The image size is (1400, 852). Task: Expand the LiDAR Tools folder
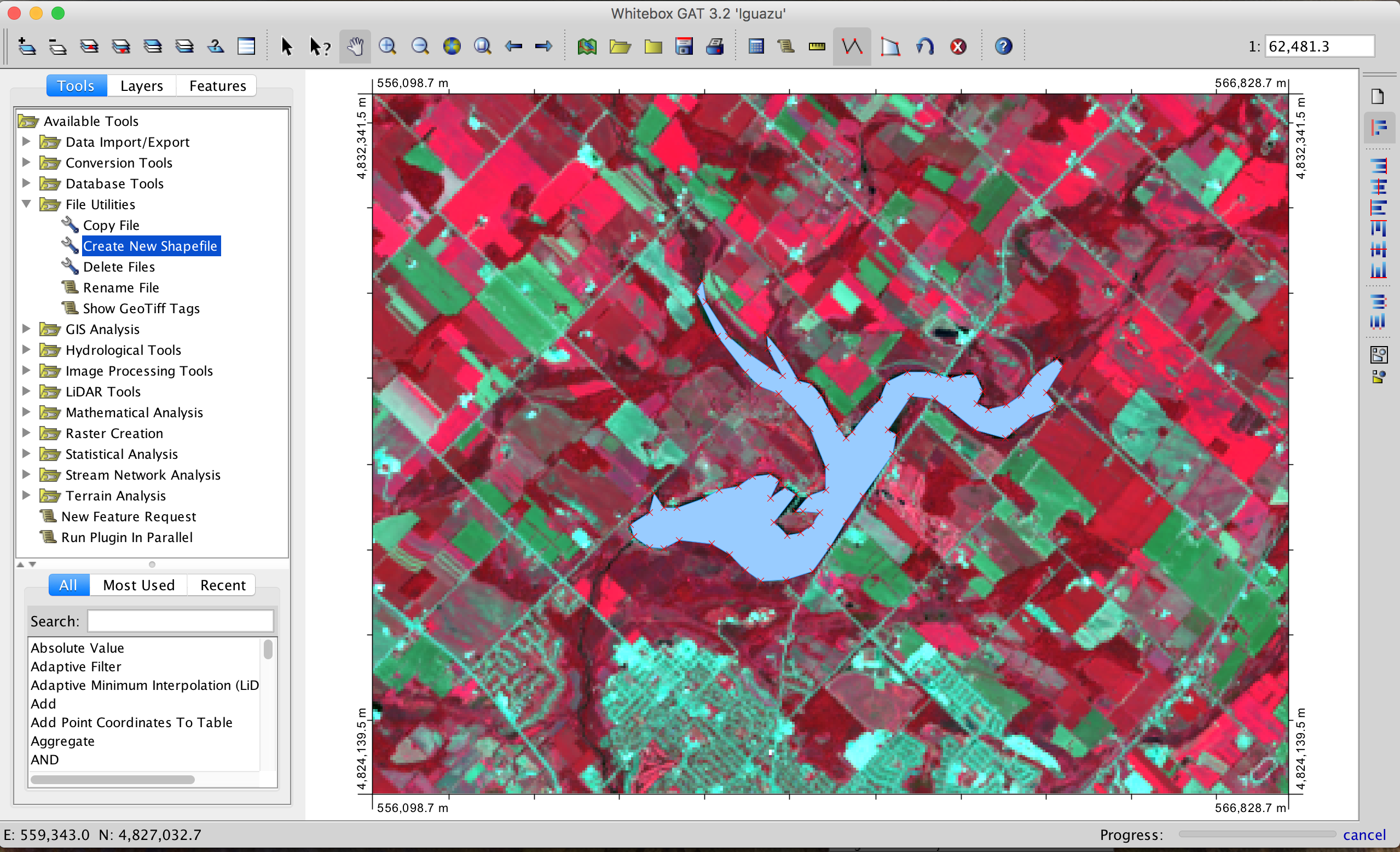26,391
